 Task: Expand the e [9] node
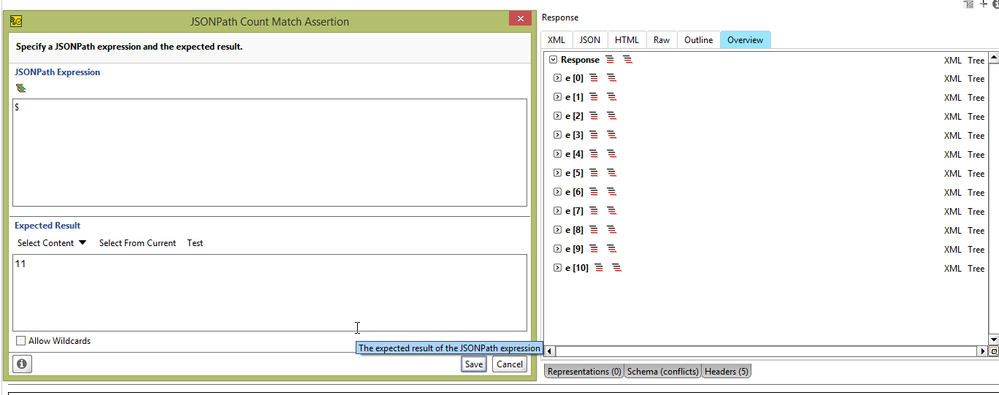[557, 249]
